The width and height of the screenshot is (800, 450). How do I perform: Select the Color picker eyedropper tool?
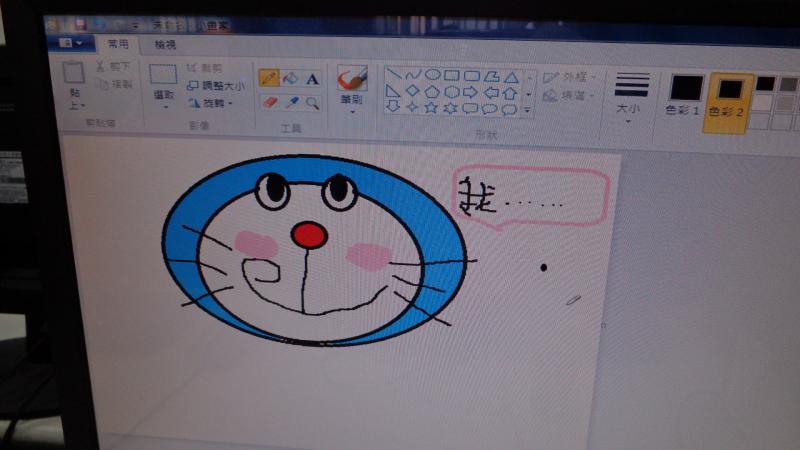[x=291, y=103]
